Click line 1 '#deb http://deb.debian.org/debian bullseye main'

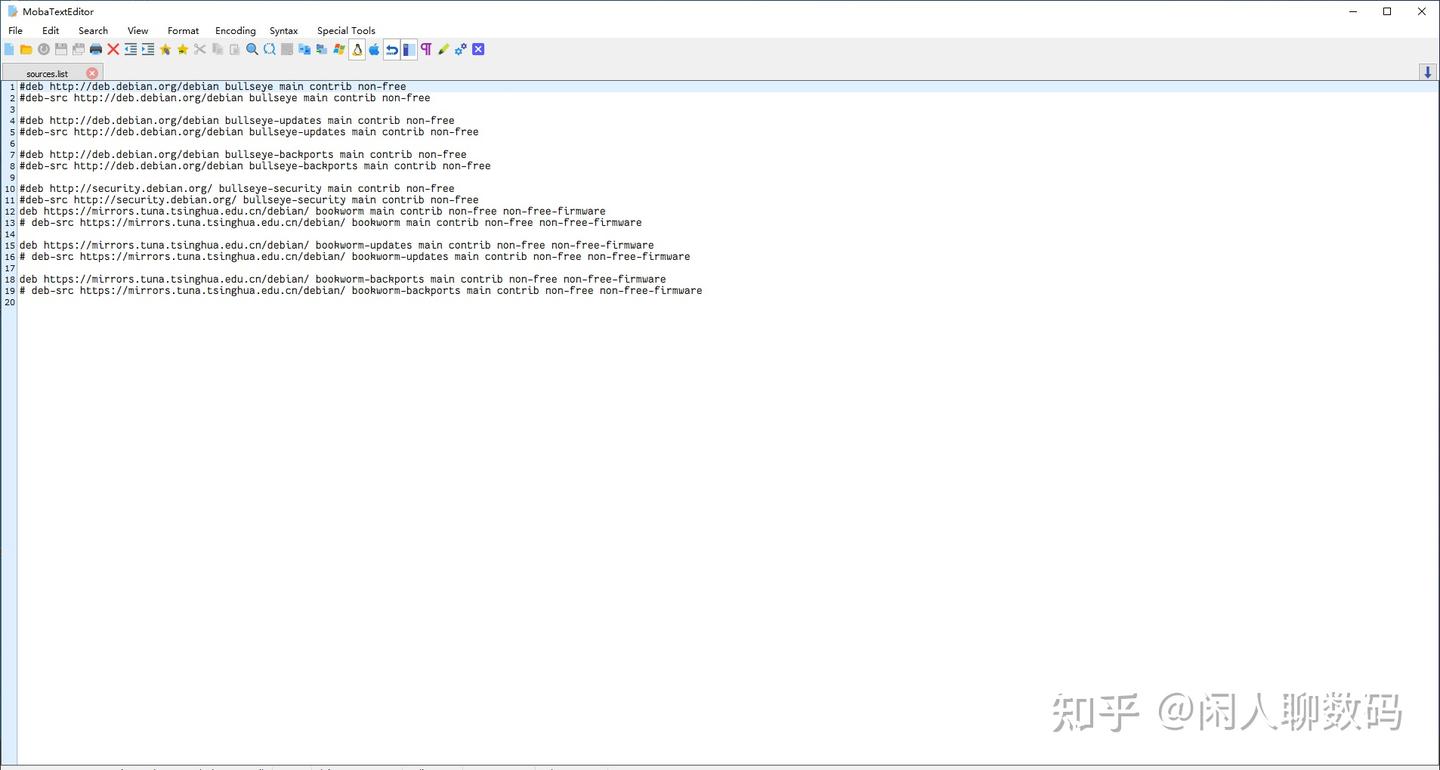212,87
